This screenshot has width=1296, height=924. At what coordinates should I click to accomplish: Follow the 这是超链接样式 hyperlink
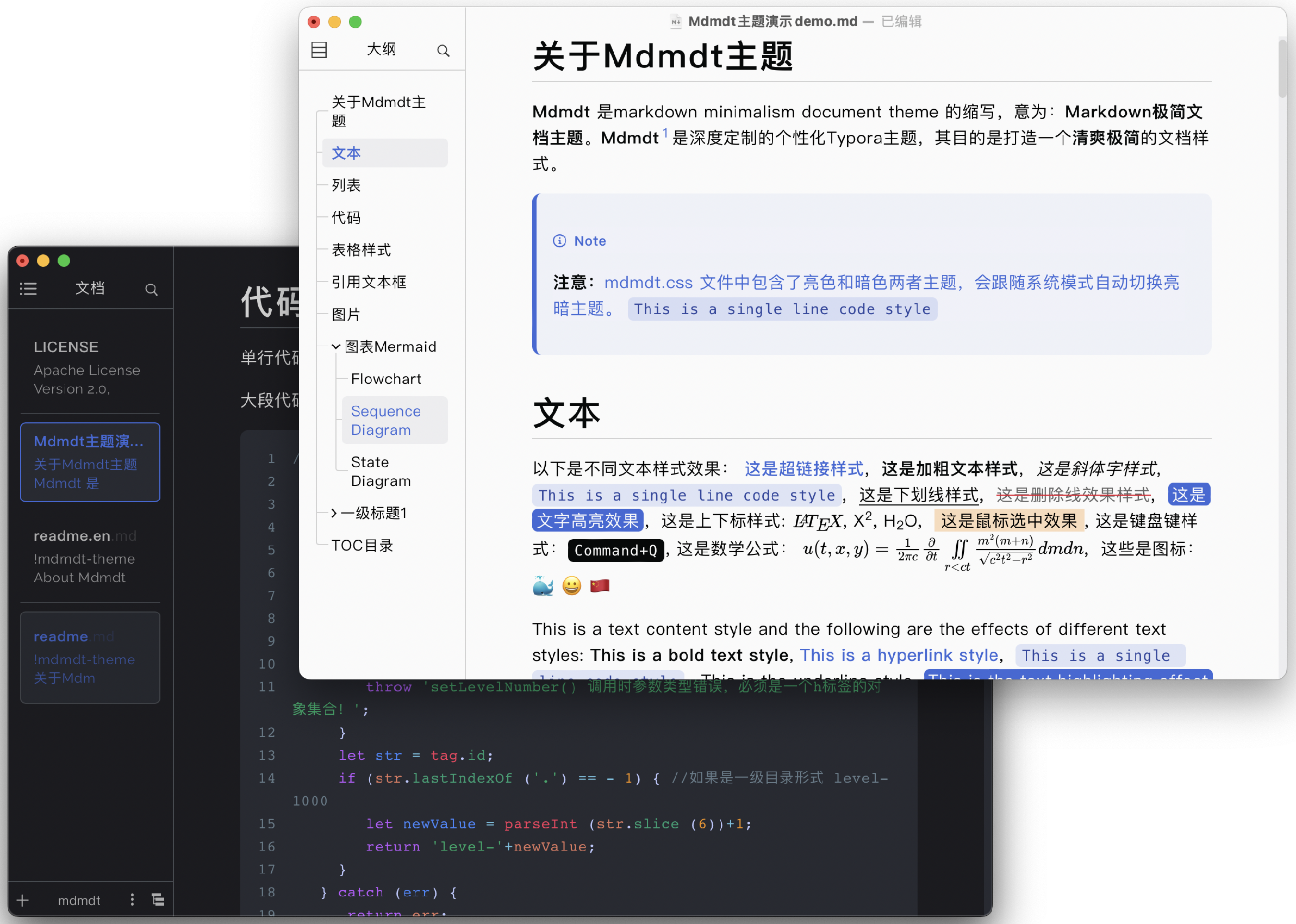804,469
